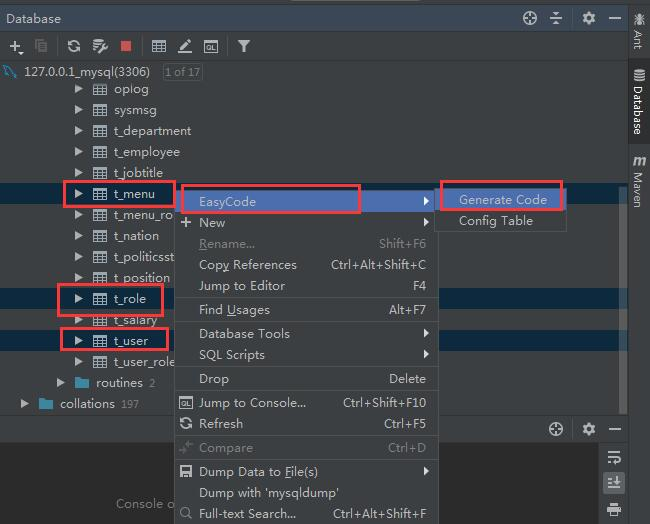The height and width of the screenshot is (524, 650).
Task: Click the Open table editor grid icon
Action: pos(159,46)
